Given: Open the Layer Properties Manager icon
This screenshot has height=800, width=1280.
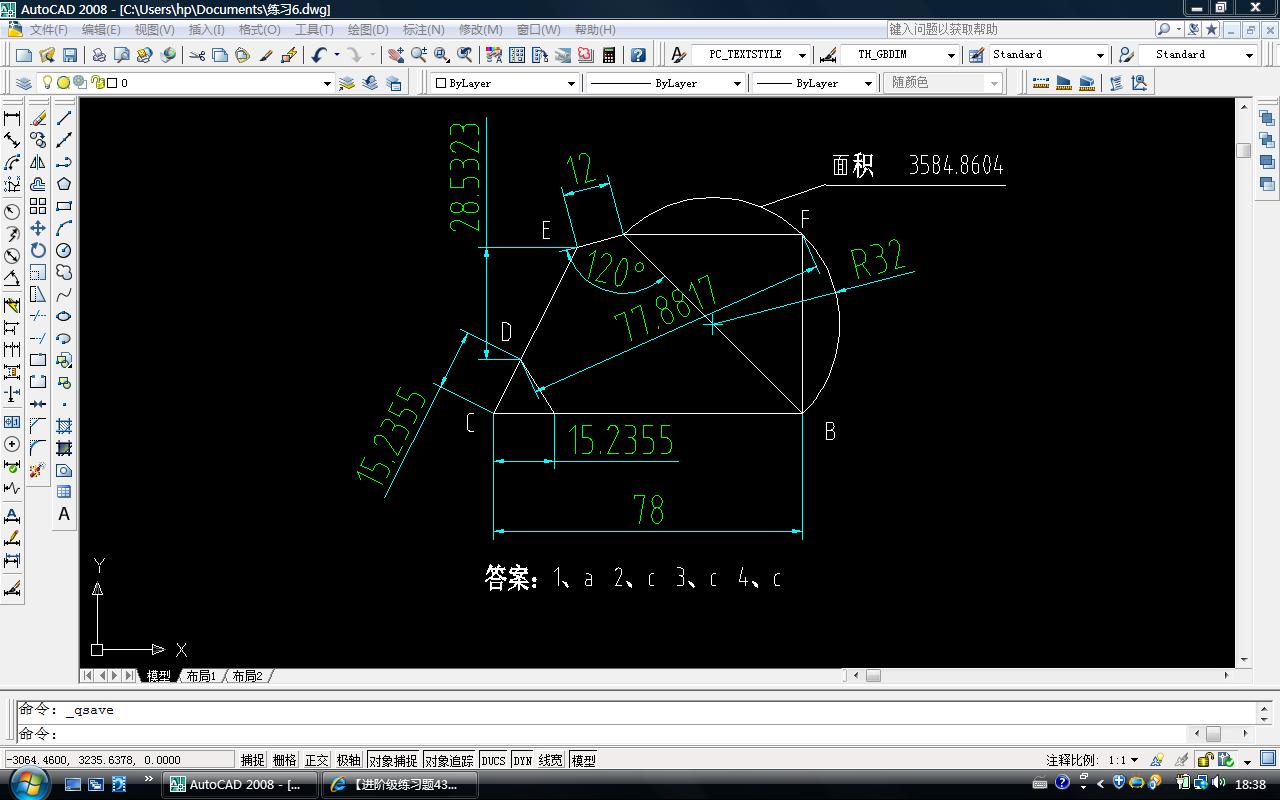Looking at the screenshot, I should pos(24,83).
